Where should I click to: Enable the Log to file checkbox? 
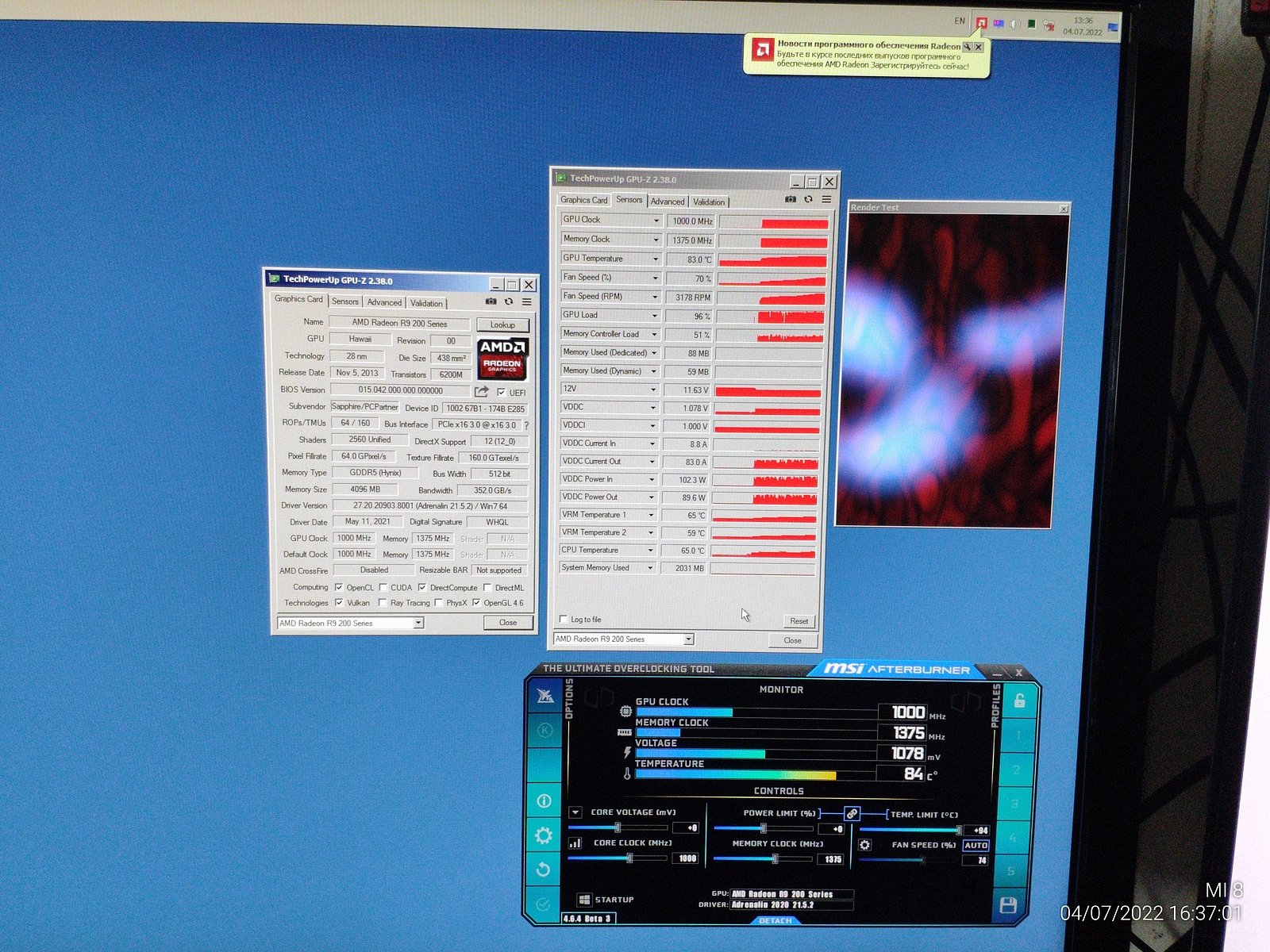(x=564, y=620)
